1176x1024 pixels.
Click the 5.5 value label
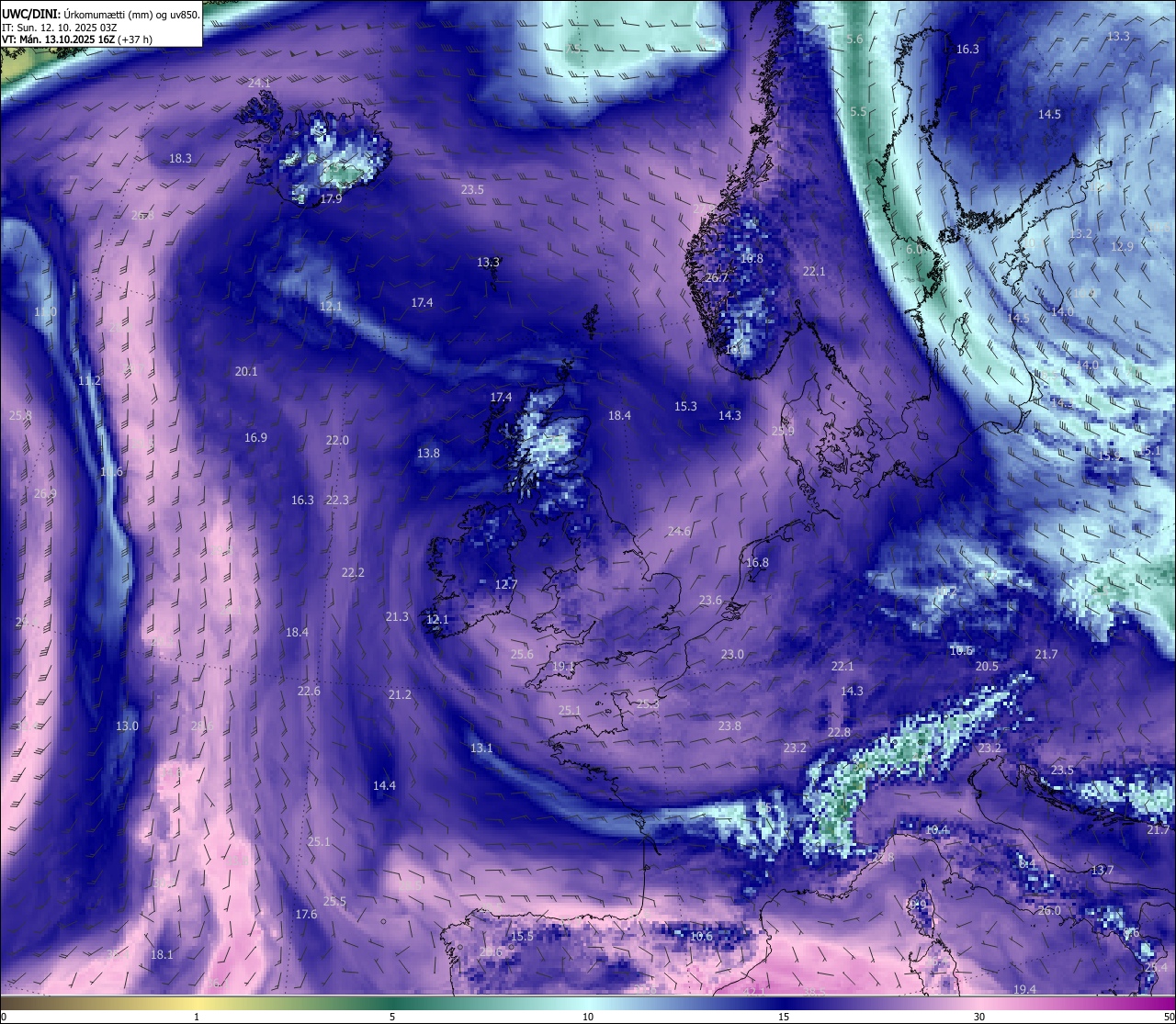(858, 112)
